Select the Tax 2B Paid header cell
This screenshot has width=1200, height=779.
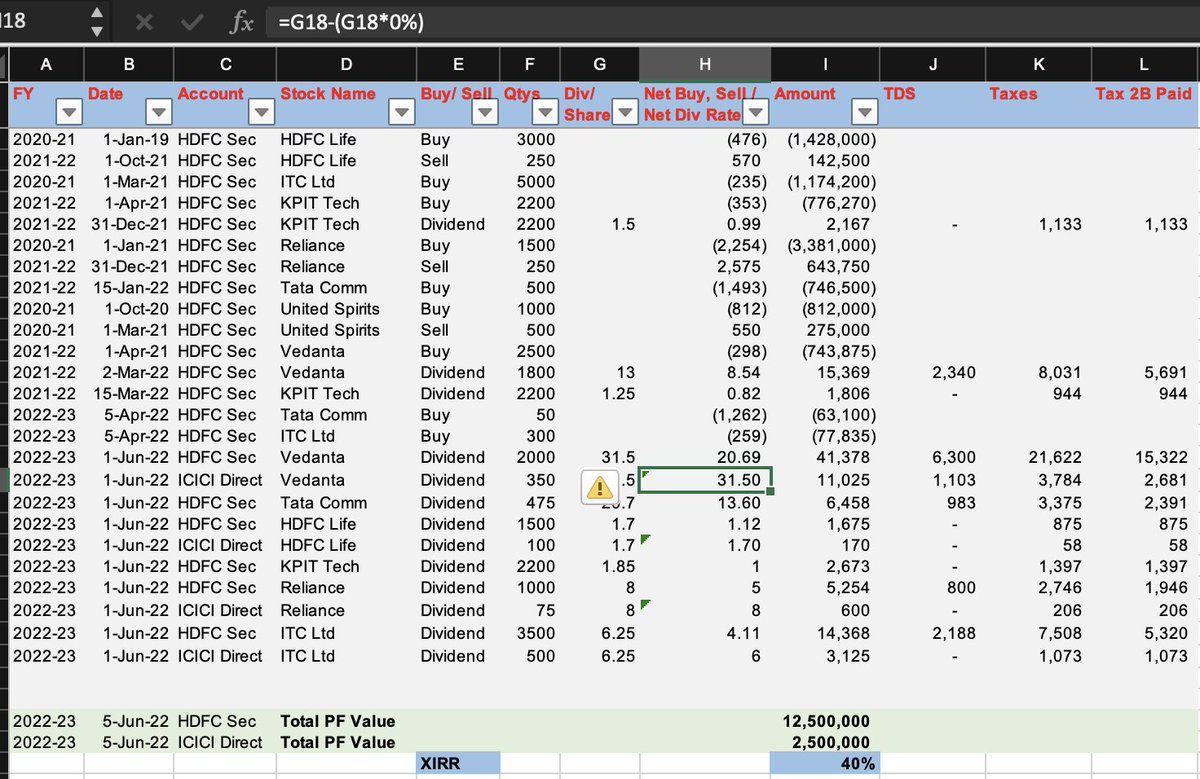[x=1146, y=104]
